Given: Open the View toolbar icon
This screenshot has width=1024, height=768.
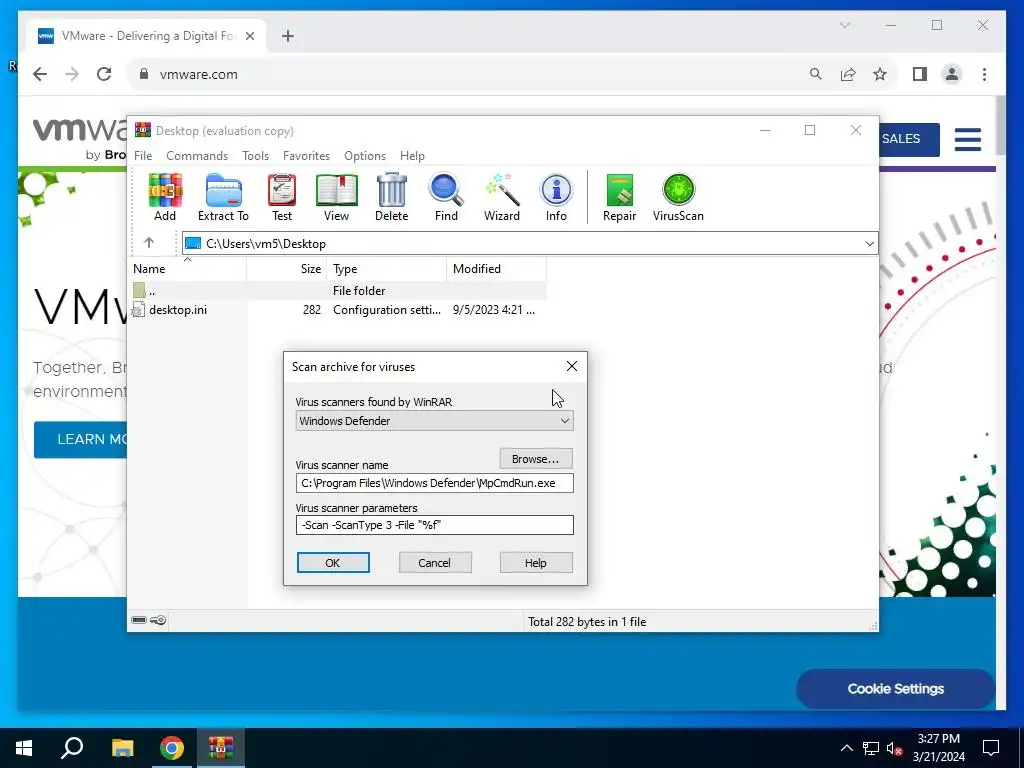Looking at the screenshot, I should click(x=336, y=197).
